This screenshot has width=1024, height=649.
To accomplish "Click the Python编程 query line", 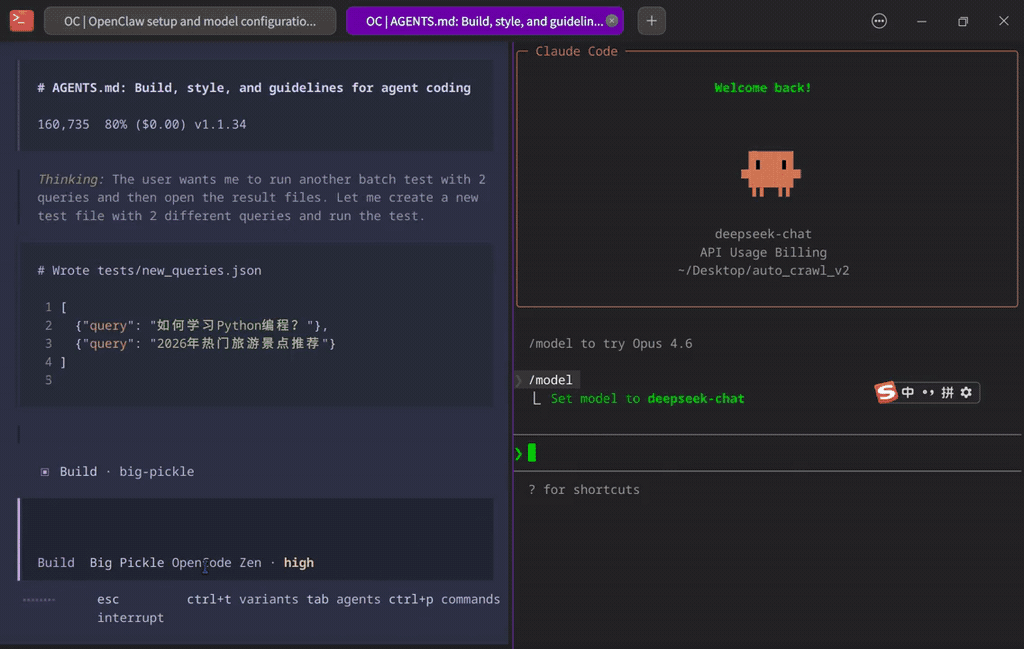I will point(201,325).
